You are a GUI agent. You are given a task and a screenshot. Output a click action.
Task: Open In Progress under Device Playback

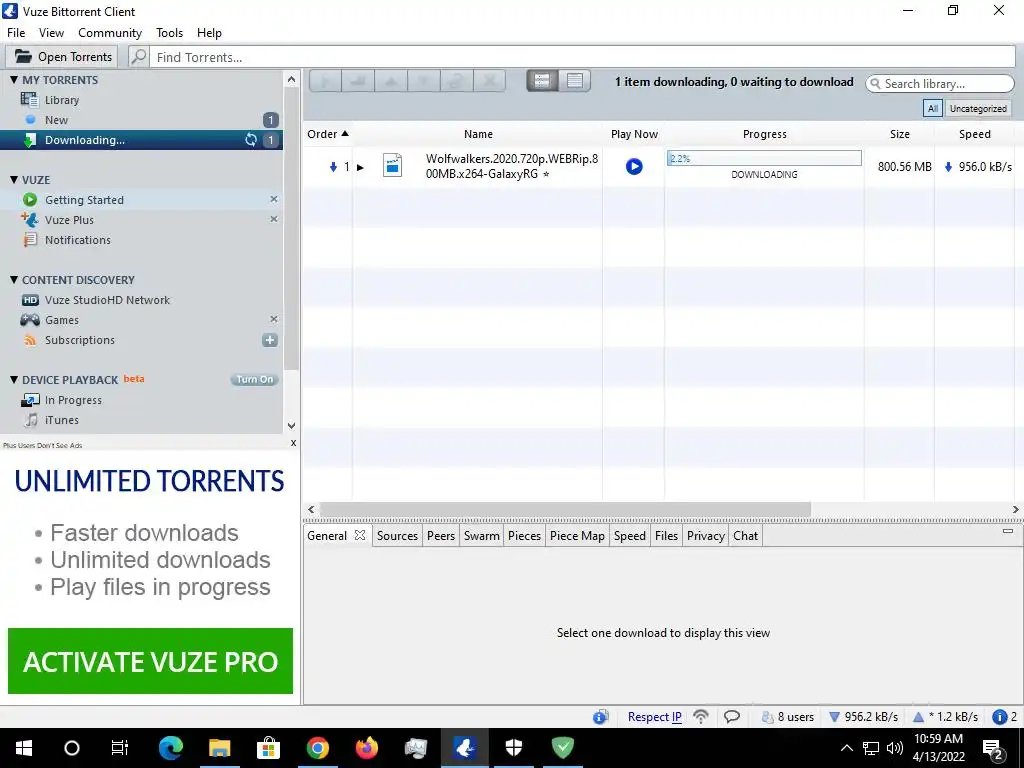coord(73,400)
